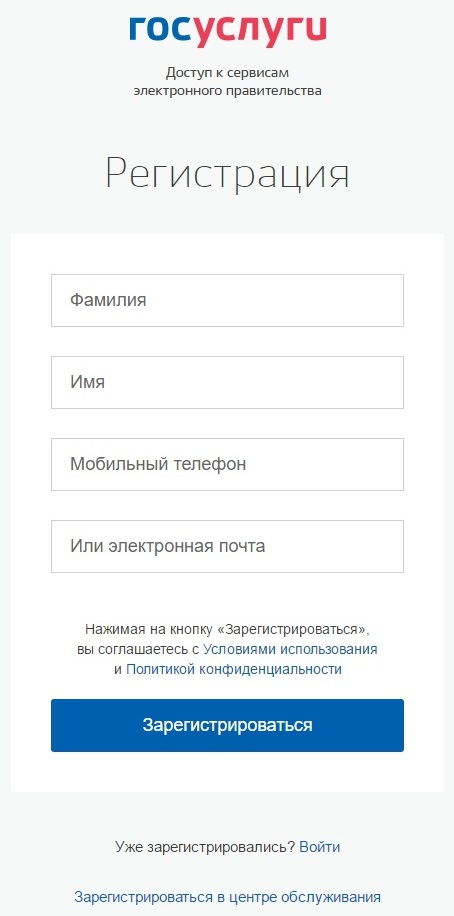Select the "Доступ к сервисам" subtitle line
Screen dimensions: 454x916
[x=227, y=74]
